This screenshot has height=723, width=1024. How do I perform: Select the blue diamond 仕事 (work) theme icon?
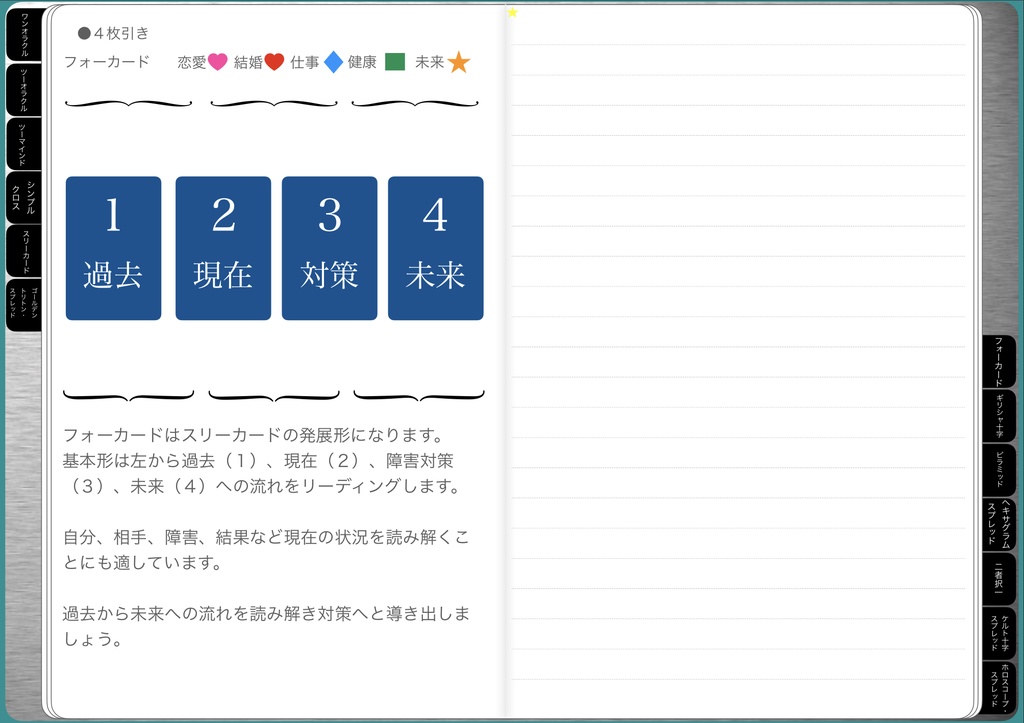pos(334,61)
